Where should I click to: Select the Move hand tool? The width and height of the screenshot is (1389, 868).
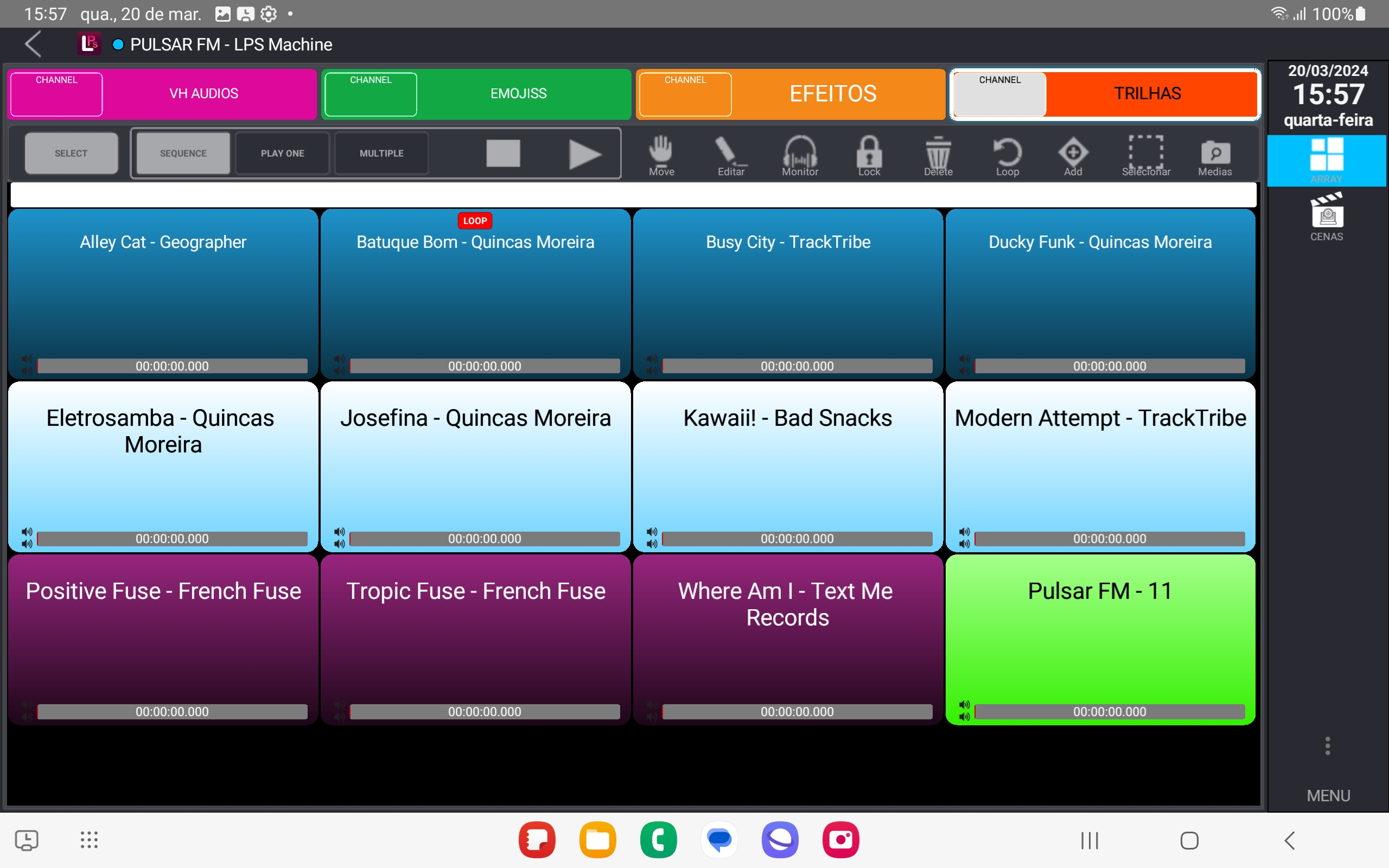(661, 155)
